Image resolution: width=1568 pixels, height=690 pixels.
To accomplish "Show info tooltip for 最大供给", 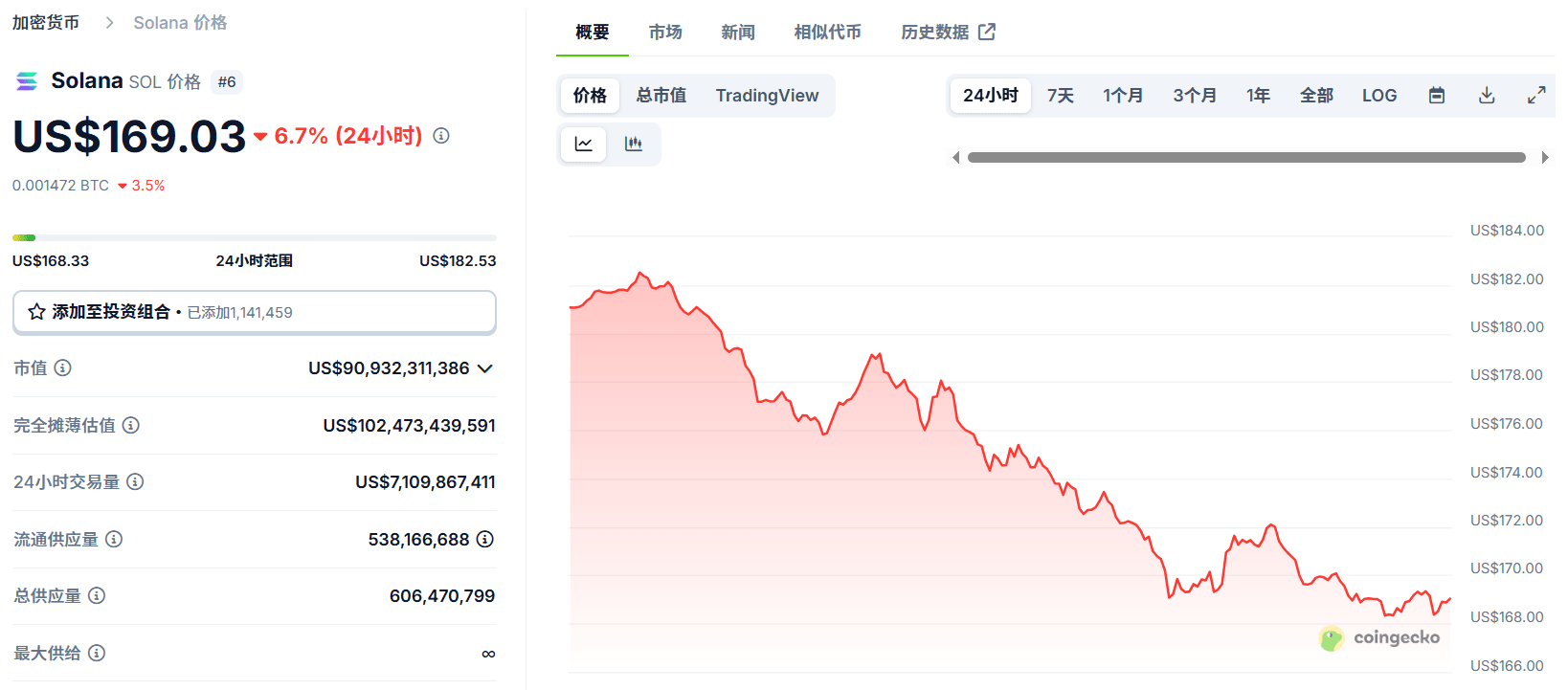I will click(97, 653).
